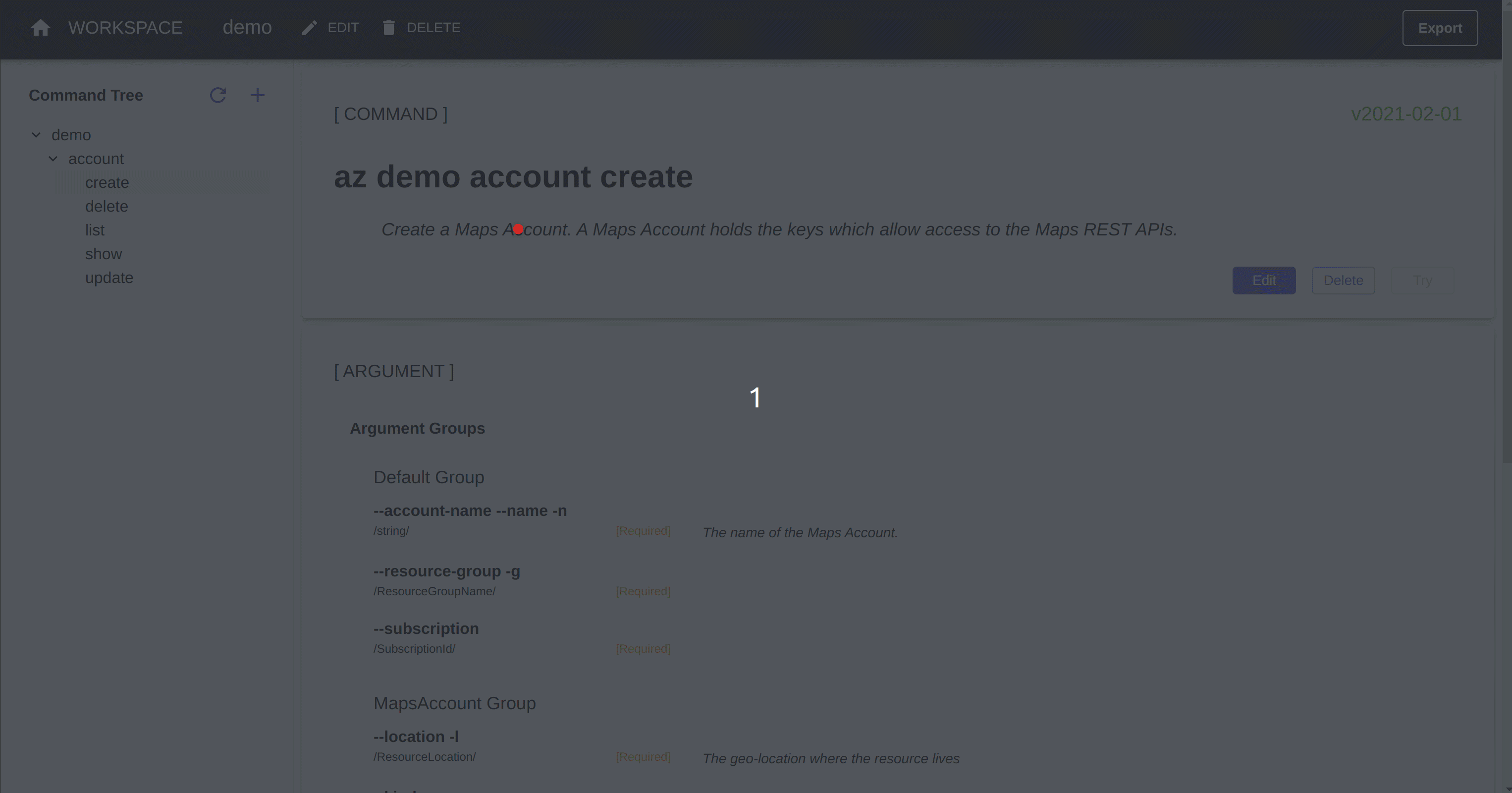This screenshot has height=793, width=1512.
Task: Click the demo workspace tab label
Action: [x=247, y=27]
